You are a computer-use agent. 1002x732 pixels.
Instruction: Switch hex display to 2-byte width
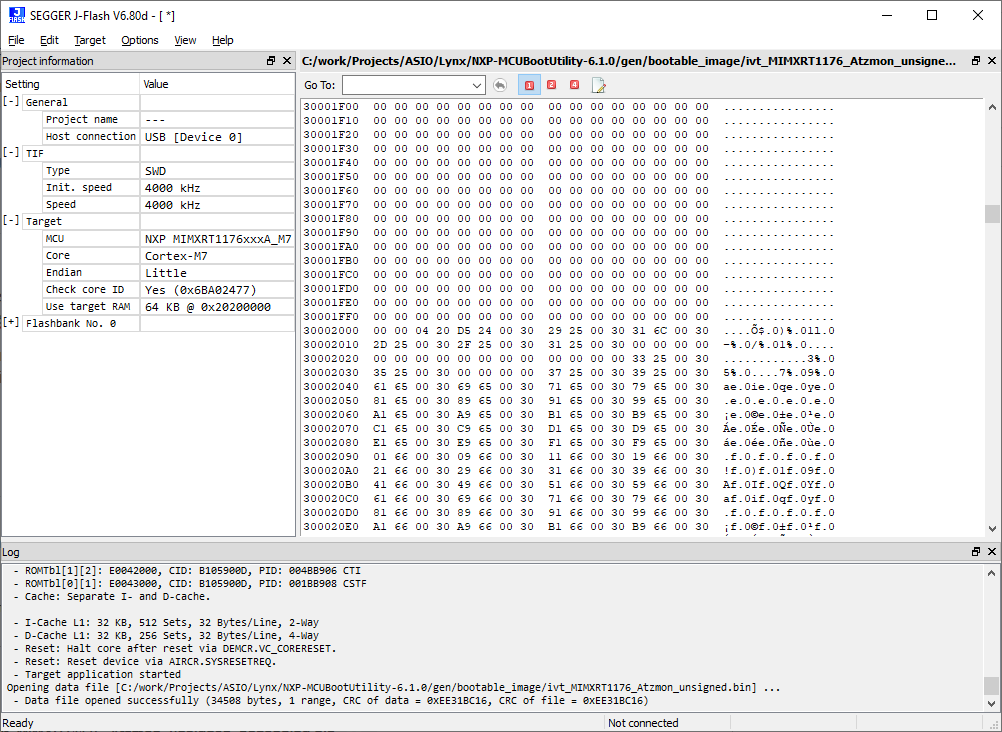tap(551, 85)
